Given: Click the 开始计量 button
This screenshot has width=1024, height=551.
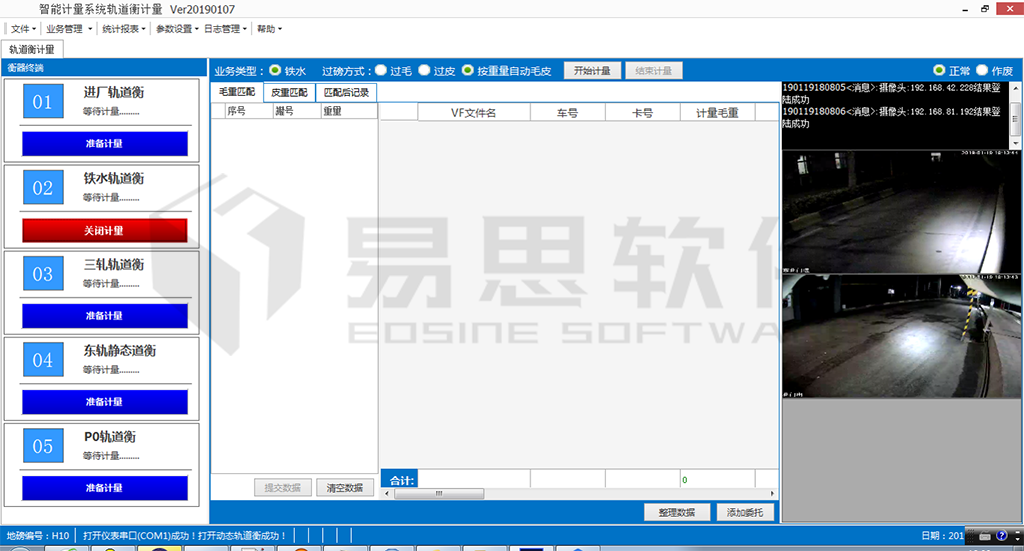Looking at the screenshot, I should (592, 71).
